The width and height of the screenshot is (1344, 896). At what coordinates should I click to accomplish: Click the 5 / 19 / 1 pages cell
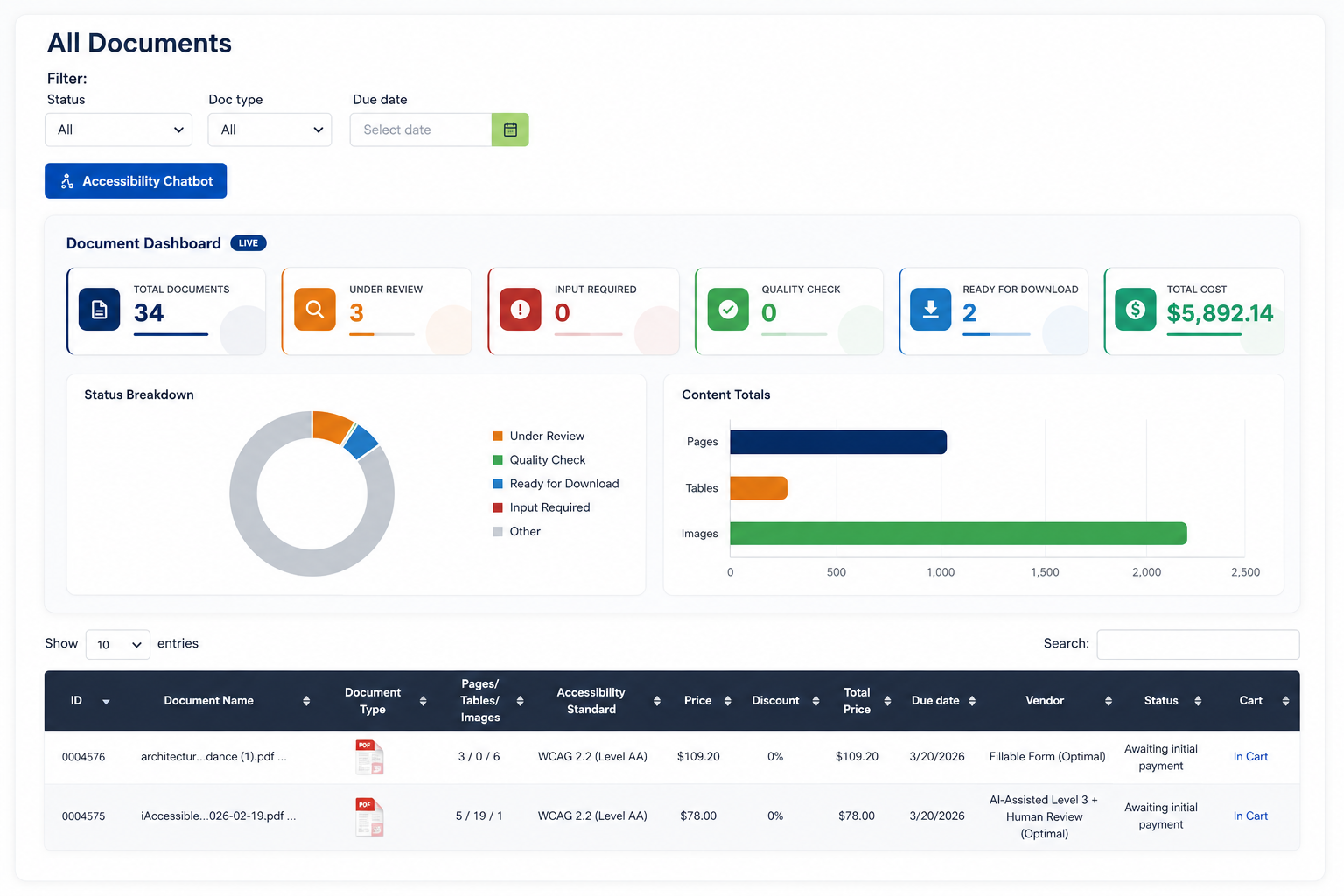point(479,816)
